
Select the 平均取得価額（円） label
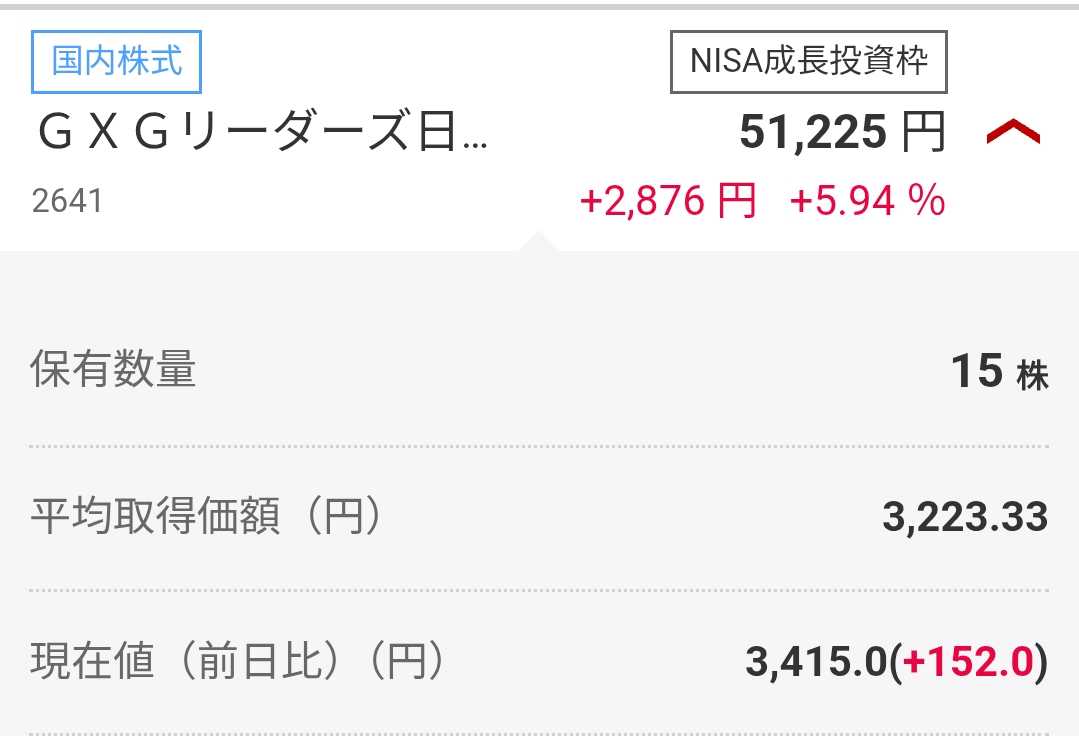[205, 515]
